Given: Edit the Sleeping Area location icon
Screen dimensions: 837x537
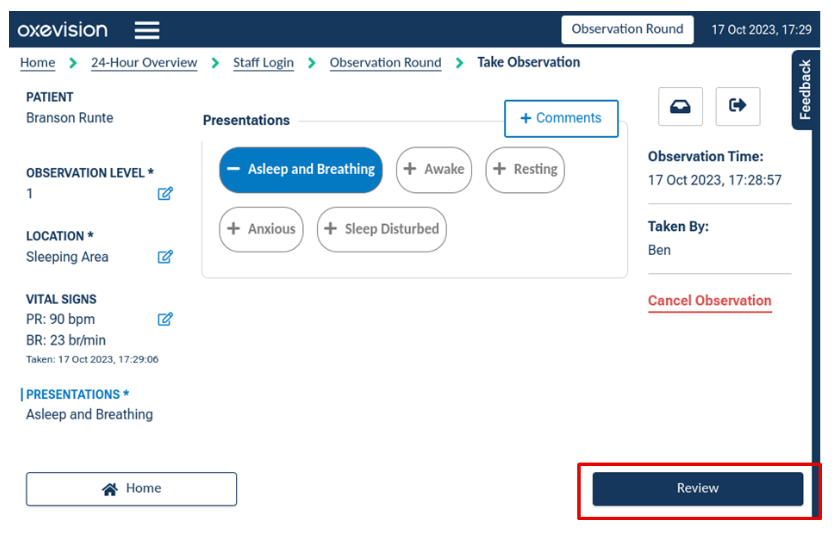Looking at the screenshot, I should click(x=165, y=257).
